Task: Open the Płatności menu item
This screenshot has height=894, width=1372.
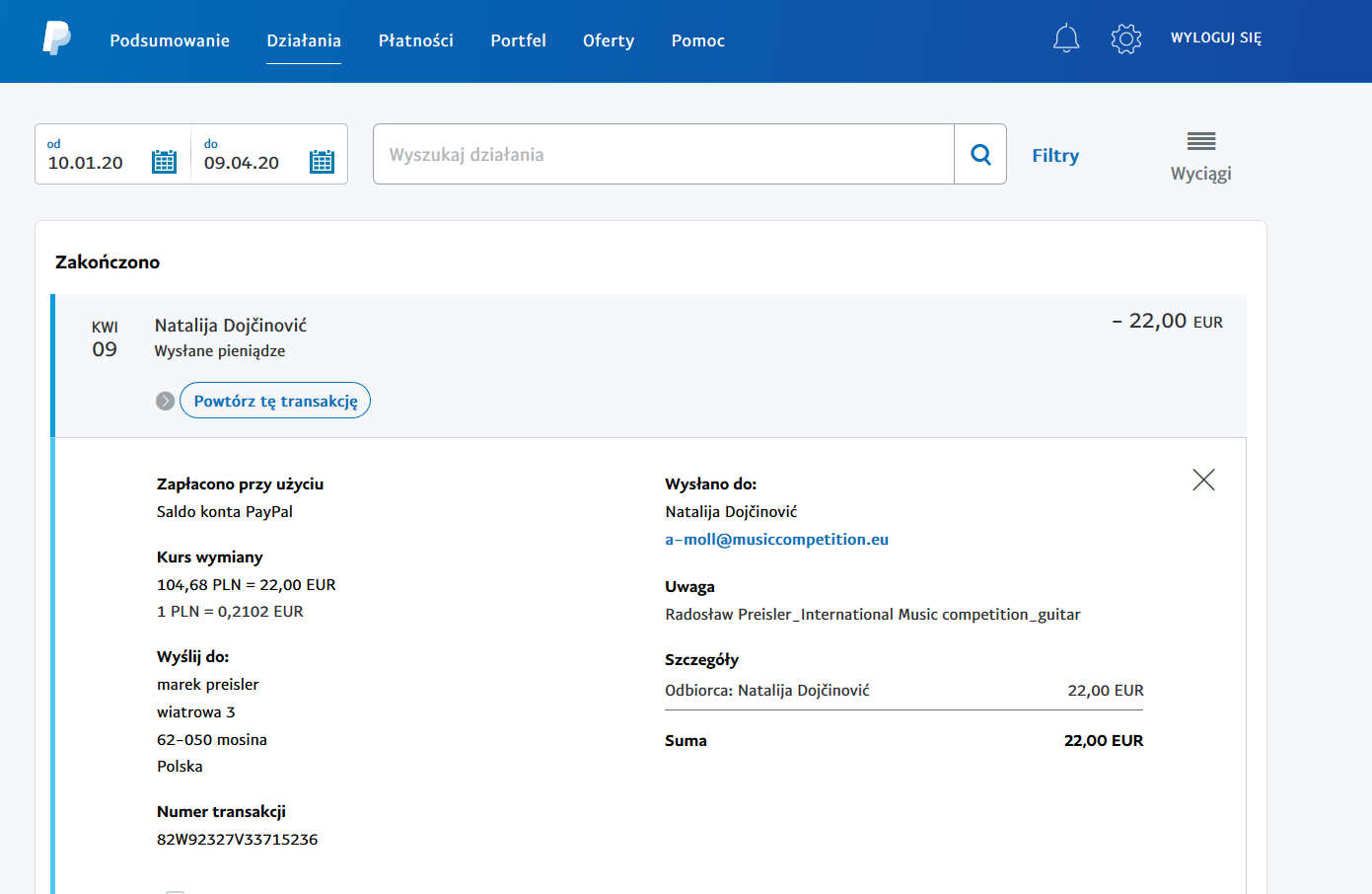Action: 415,40
